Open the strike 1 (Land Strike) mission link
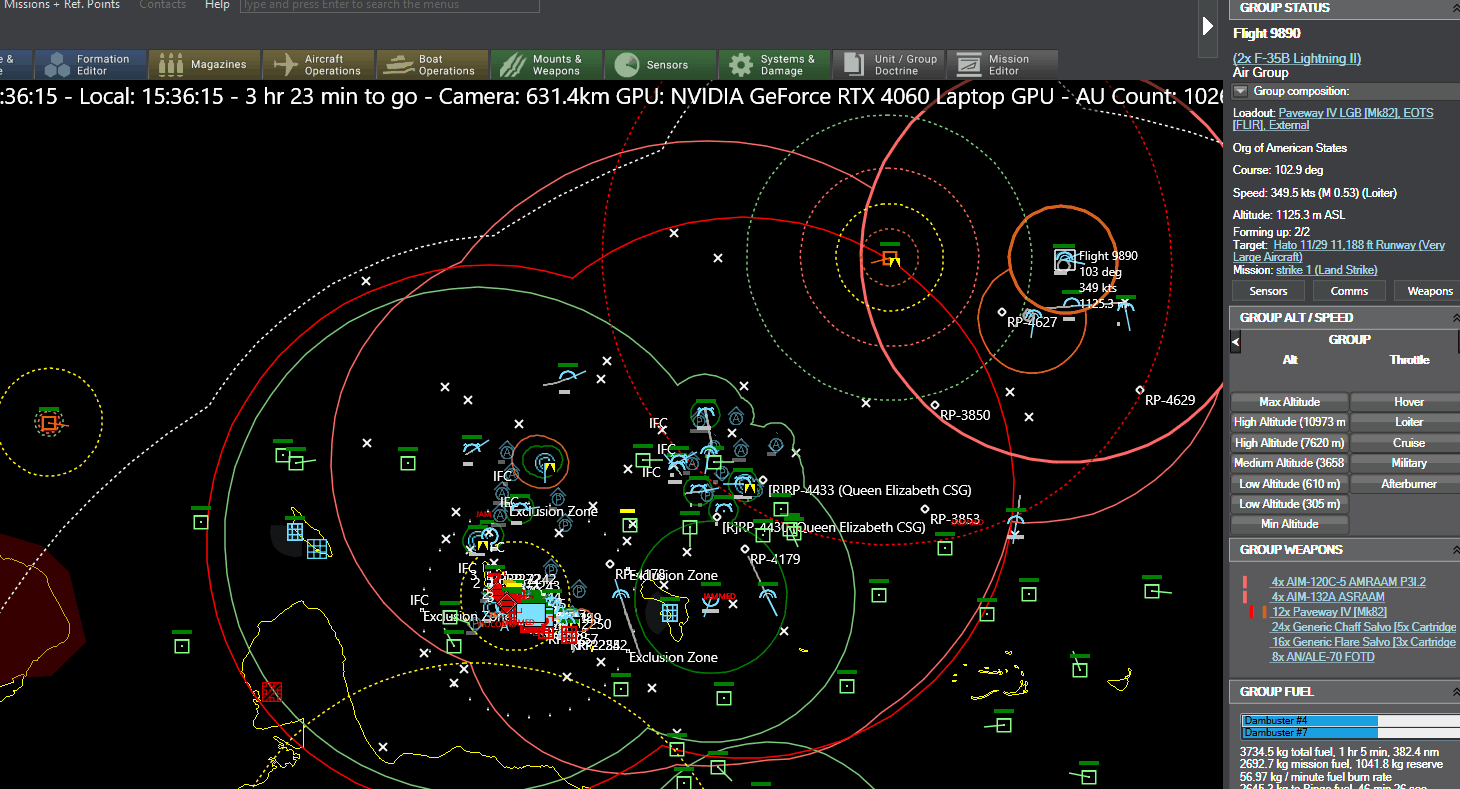Viewport: 1460px width, 789px height. (x=1326, y=270)
